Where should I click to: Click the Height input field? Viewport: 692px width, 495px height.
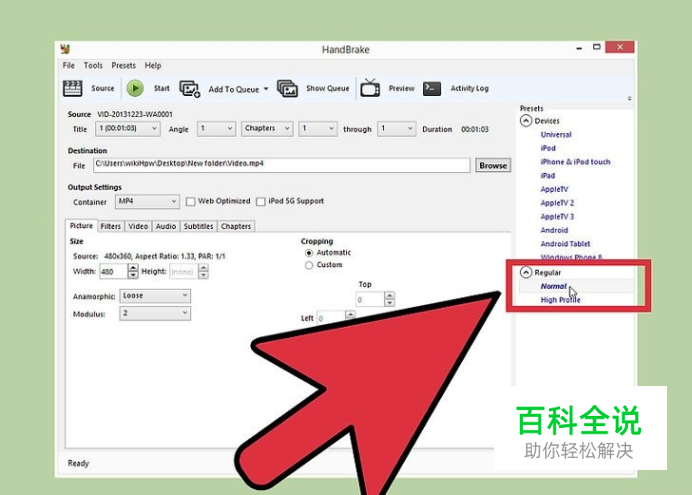click(x=184, y=271)
